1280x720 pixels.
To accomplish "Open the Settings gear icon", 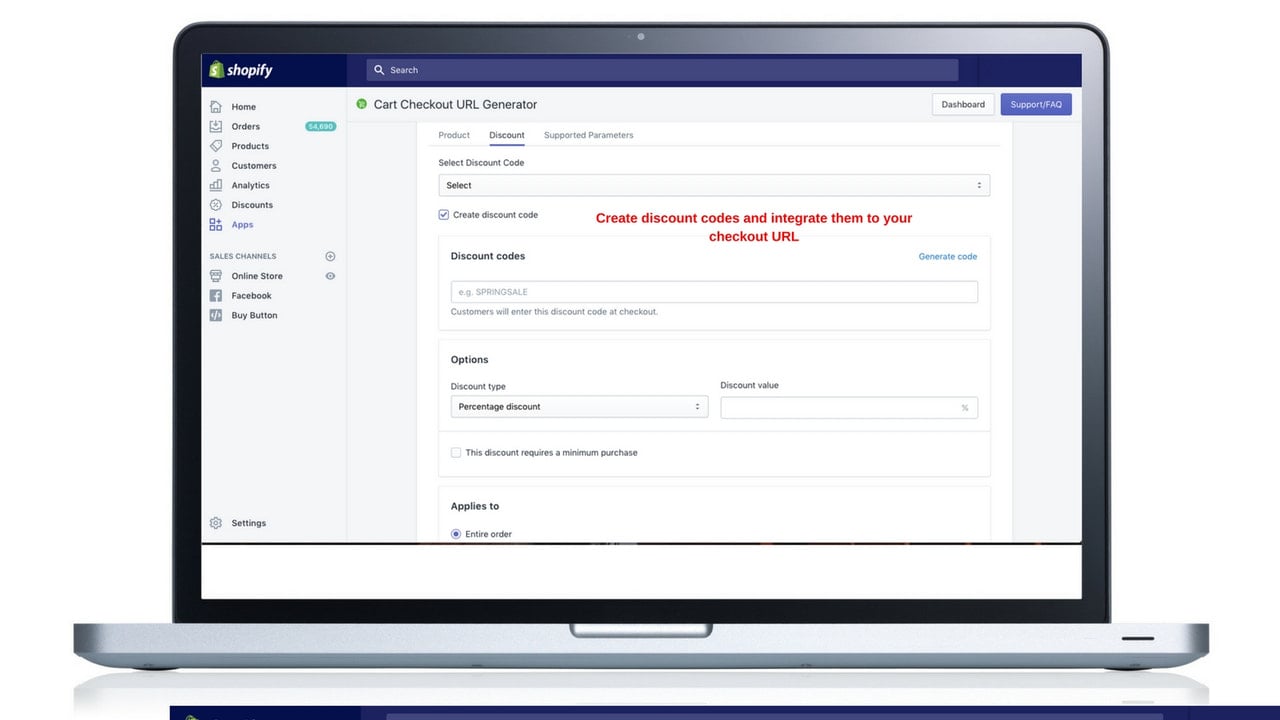I will 216,523.
